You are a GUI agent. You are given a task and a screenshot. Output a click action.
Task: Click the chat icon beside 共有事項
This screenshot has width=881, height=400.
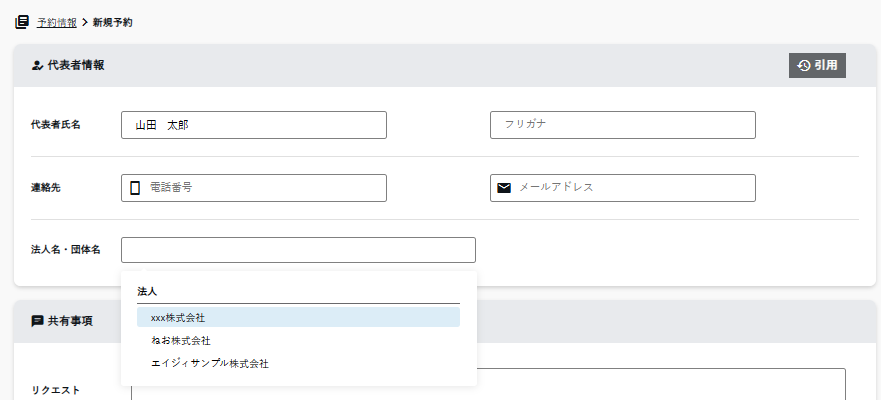(37, 321)
